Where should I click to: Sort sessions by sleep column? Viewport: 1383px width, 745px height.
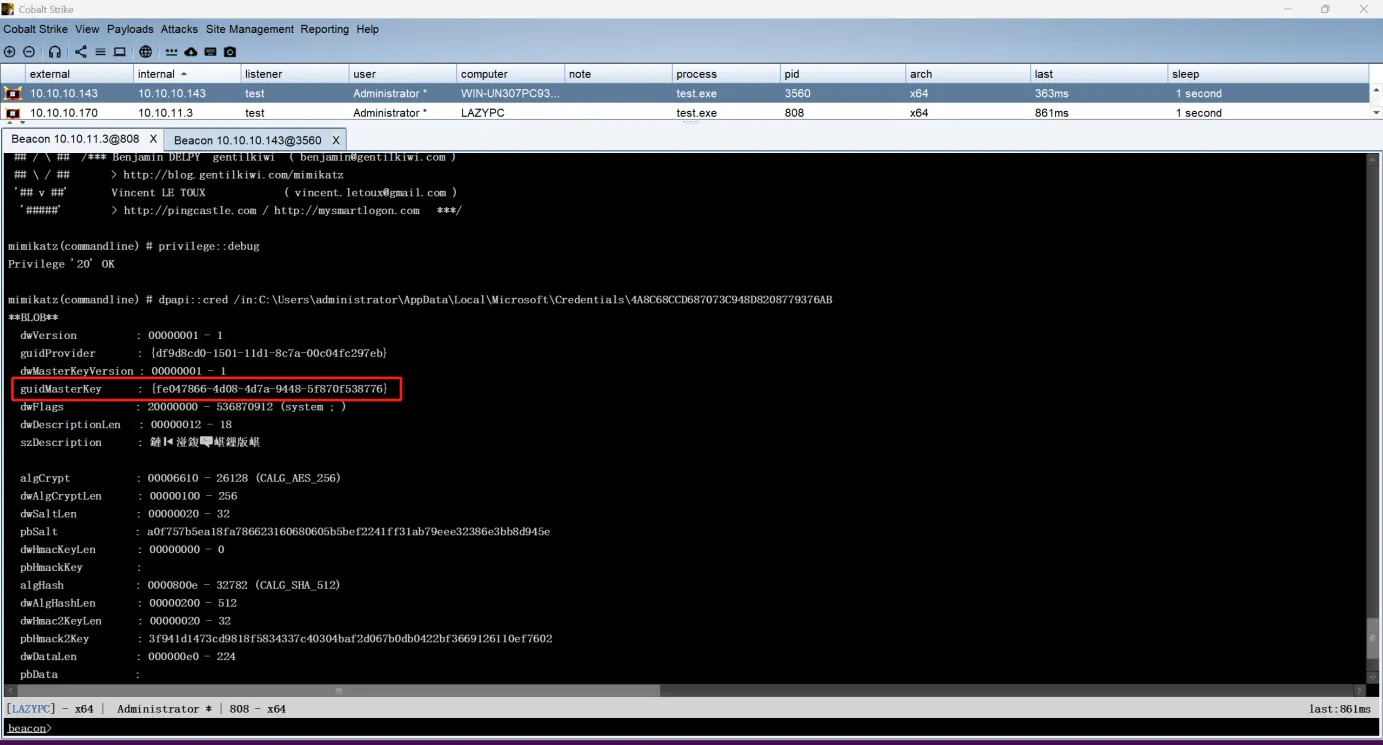[x=1267, y=74]
